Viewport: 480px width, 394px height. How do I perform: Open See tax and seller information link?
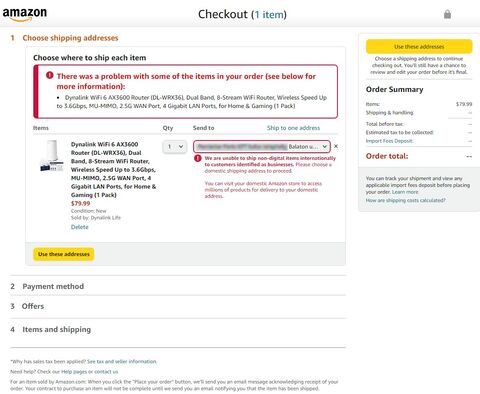122,361
